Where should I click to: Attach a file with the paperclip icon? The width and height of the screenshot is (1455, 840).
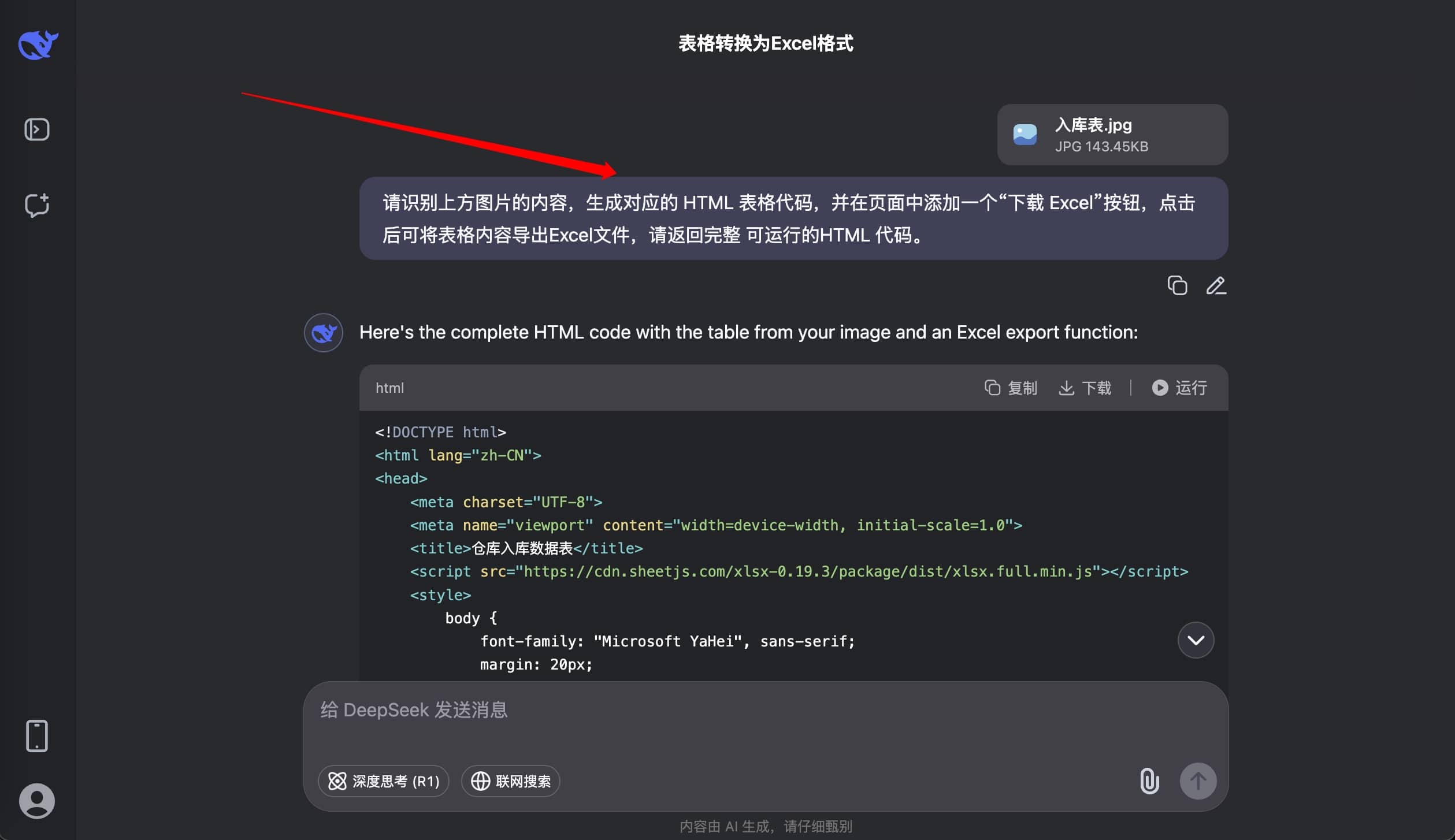[x=1149, y=781]
